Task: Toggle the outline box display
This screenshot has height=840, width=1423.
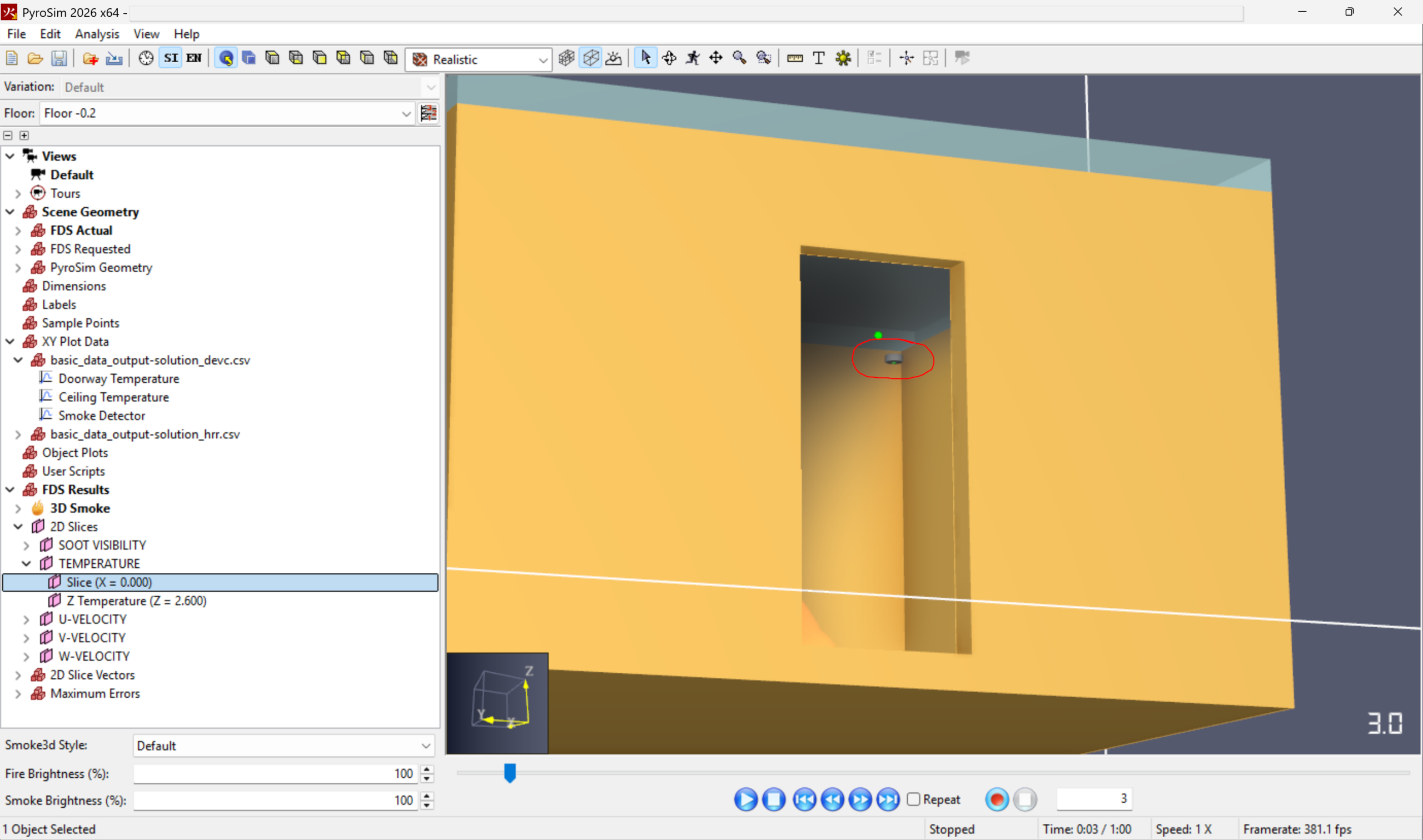Action: point(591,58)
